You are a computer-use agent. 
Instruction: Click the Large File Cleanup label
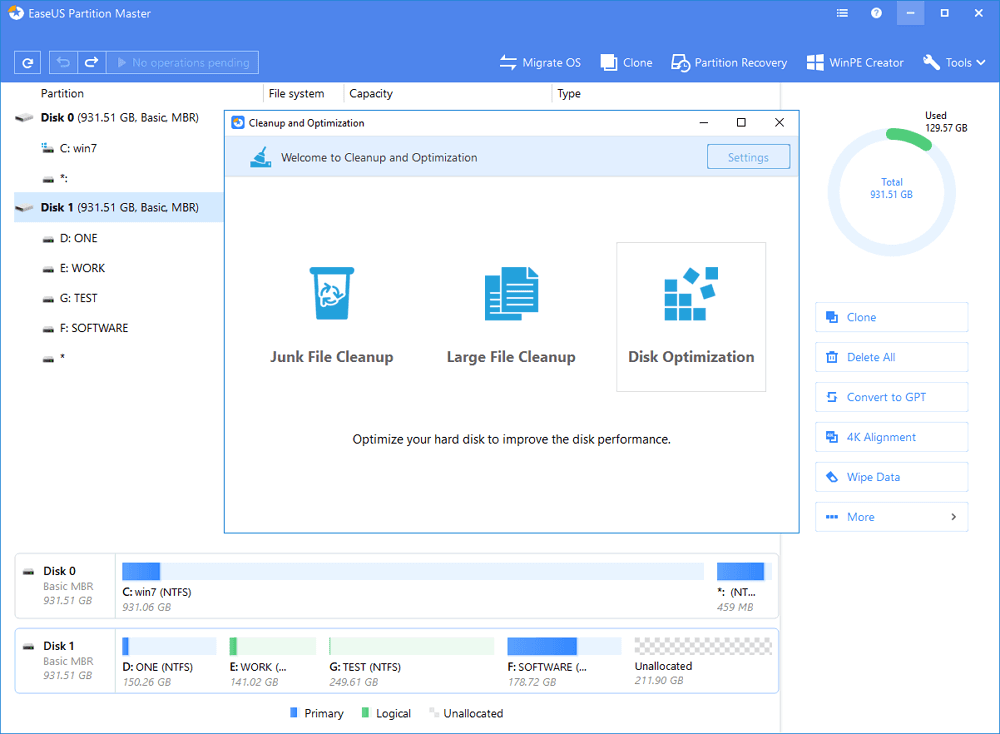point(511,356)
